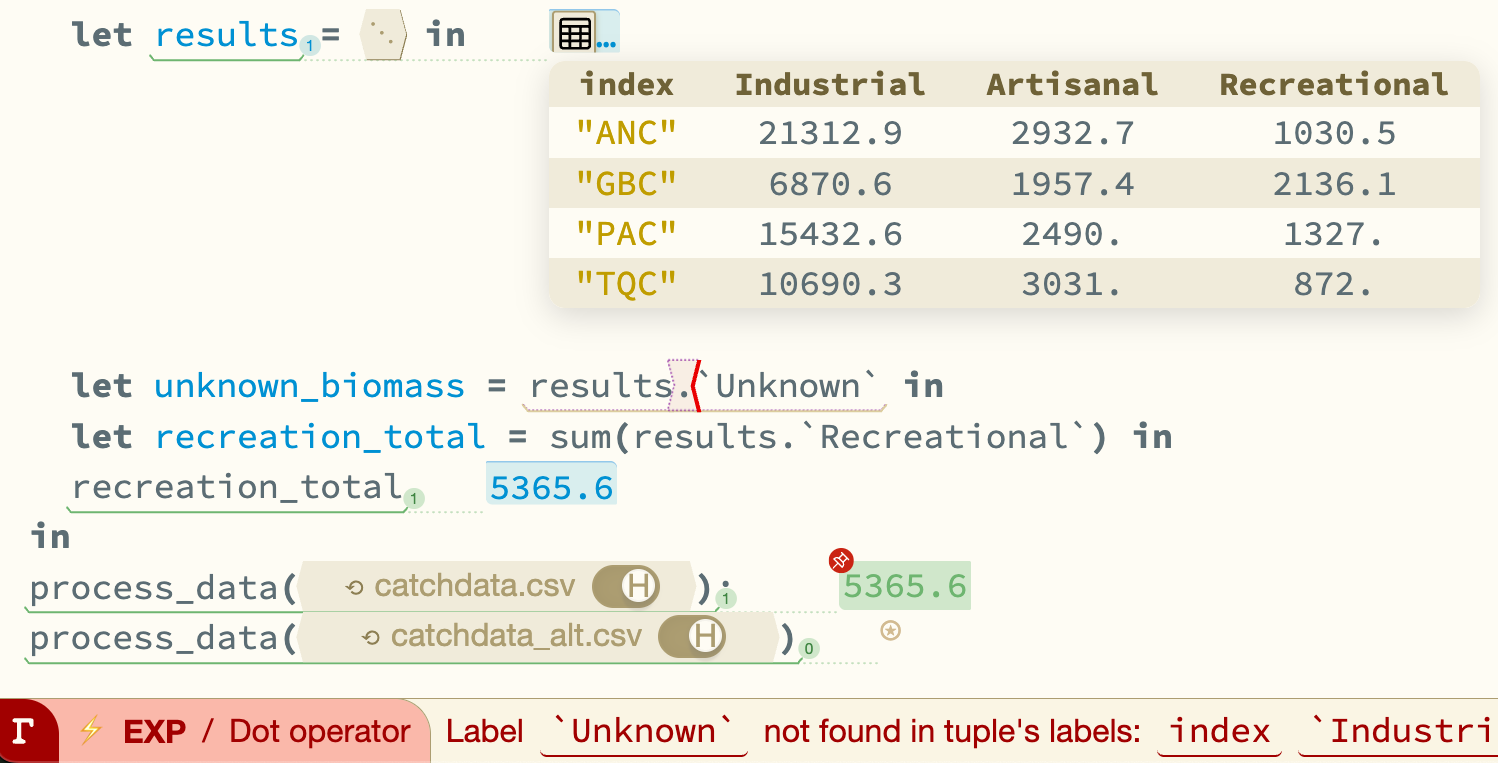Click the green pinned 5365.6 result value
This screenshot has height=763, width=1498.
coord(905,586)
